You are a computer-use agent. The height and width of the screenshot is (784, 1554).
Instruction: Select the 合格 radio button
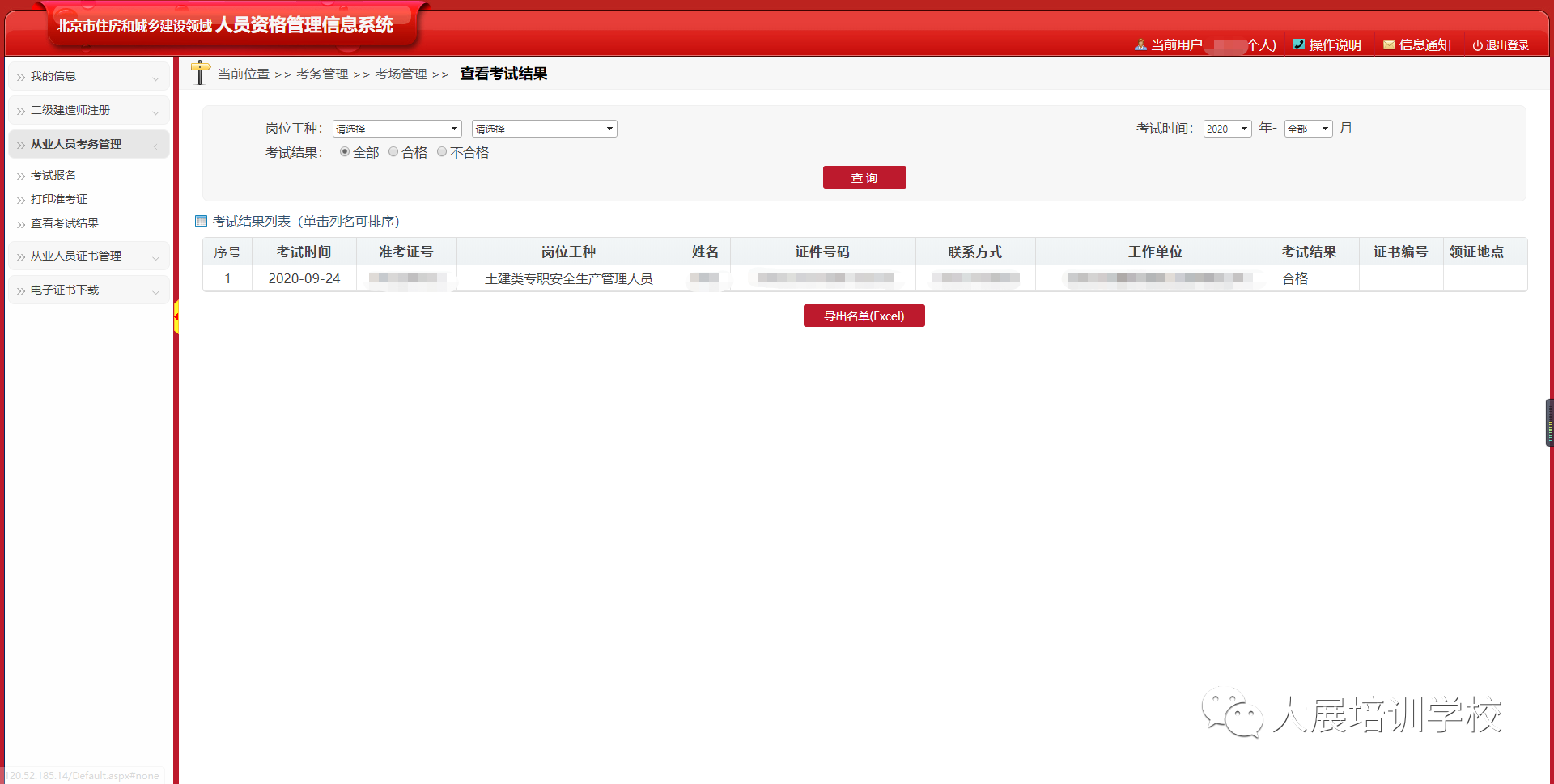393,151
